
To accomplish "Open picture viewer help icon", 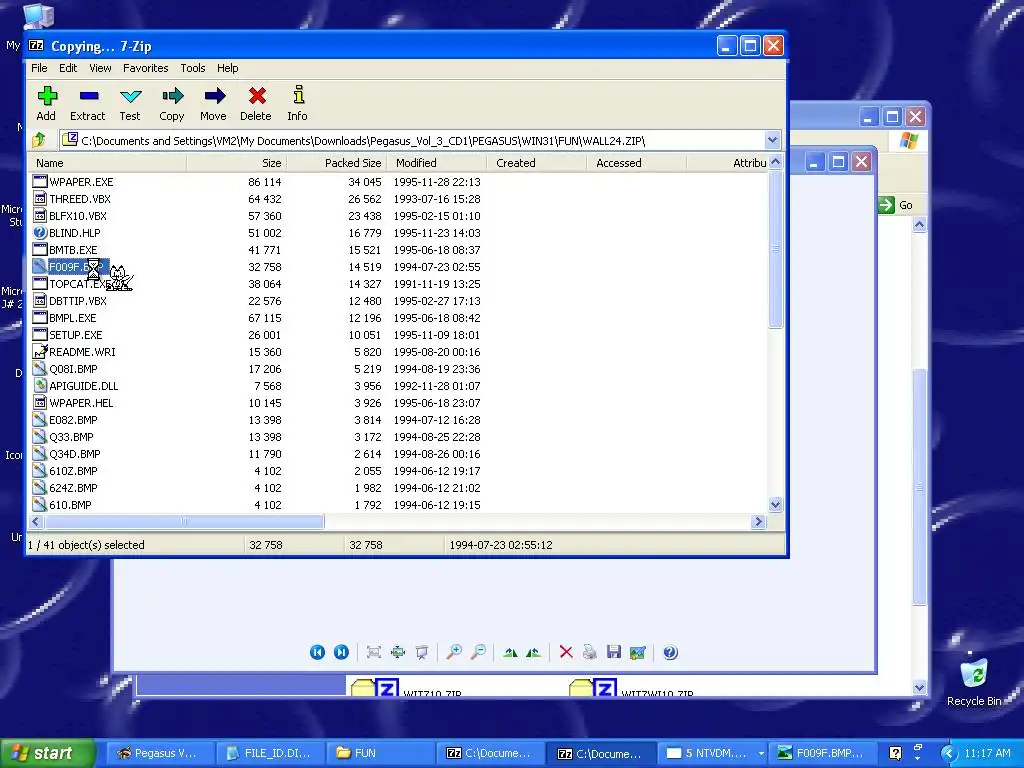I will point(670,652).
